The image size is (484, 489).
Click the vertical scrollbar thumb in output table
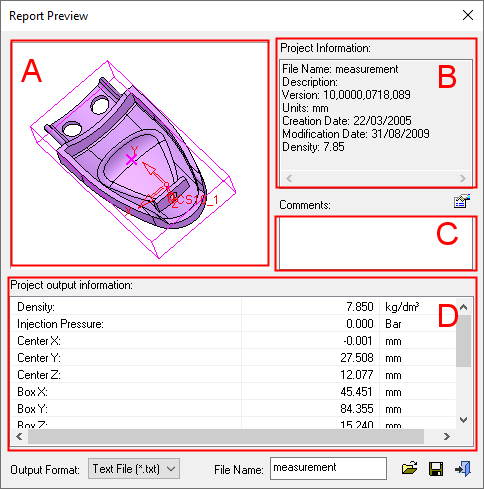pos(464,341)
